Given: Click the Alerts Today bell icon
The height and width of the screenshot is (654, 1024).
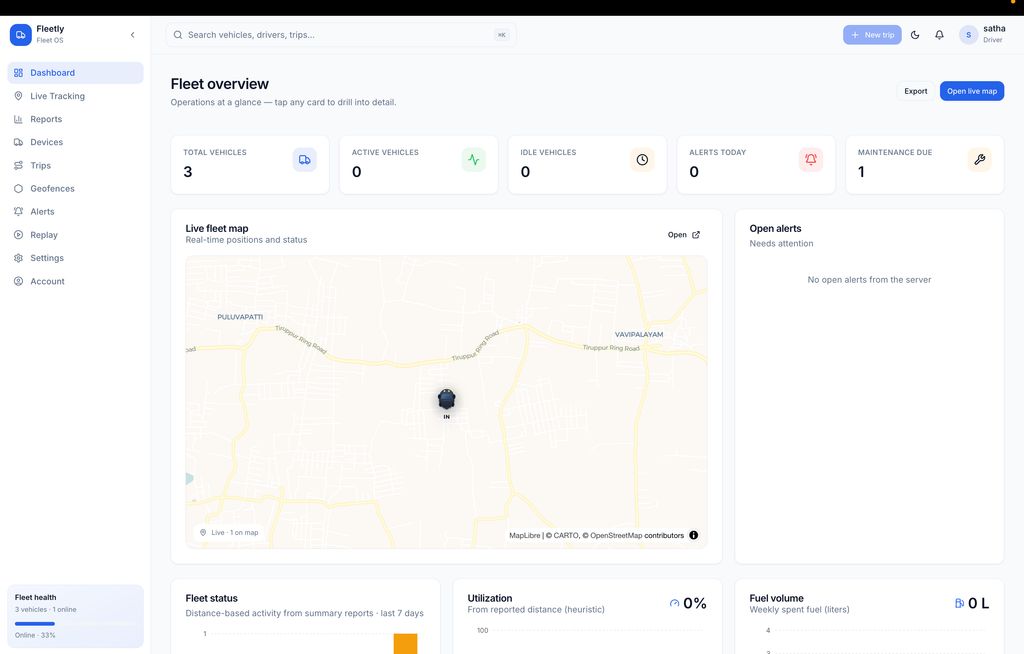Looking at the screenshot, I should point(811,160).
